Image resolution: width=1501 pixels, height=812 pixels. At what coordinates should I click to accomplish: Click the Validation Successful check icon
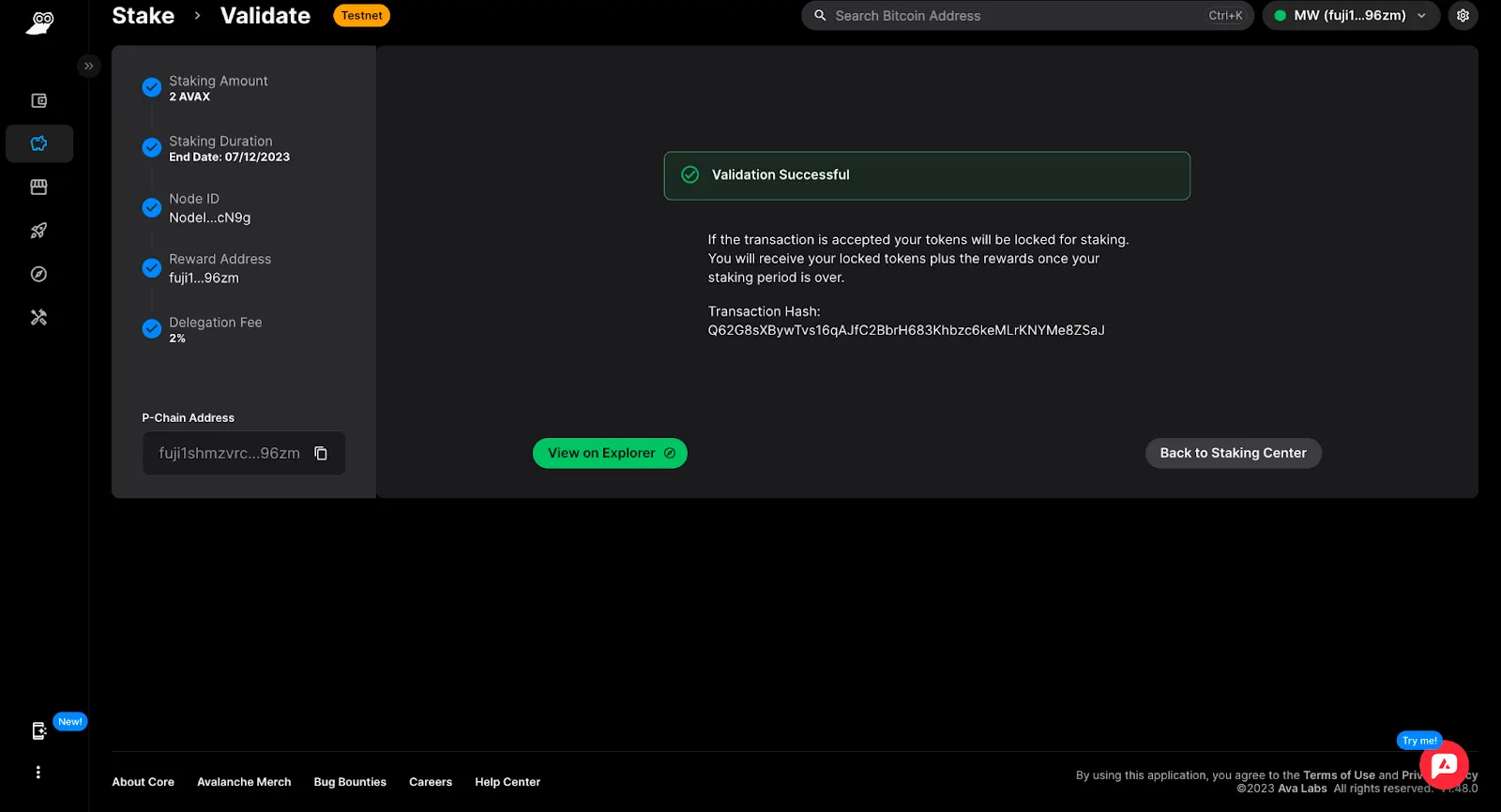pyautogui.click(x=690, y=174)
